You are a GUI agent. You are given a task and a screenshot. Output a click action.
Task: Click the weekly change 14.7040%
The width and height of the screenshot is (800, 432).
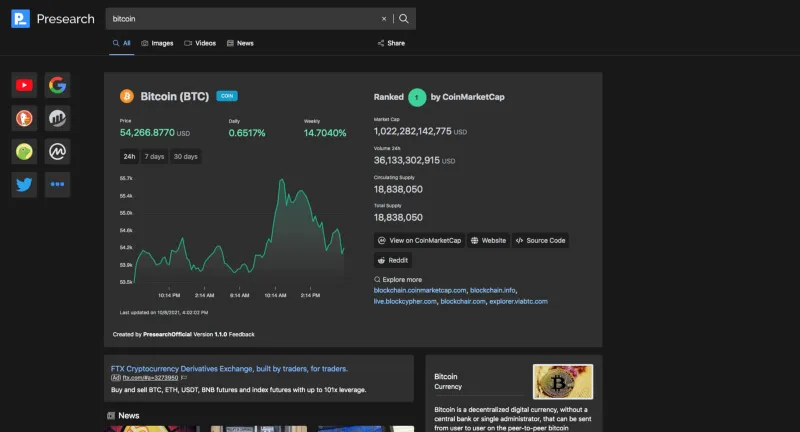pyautogui.click(x=325, y=133)
